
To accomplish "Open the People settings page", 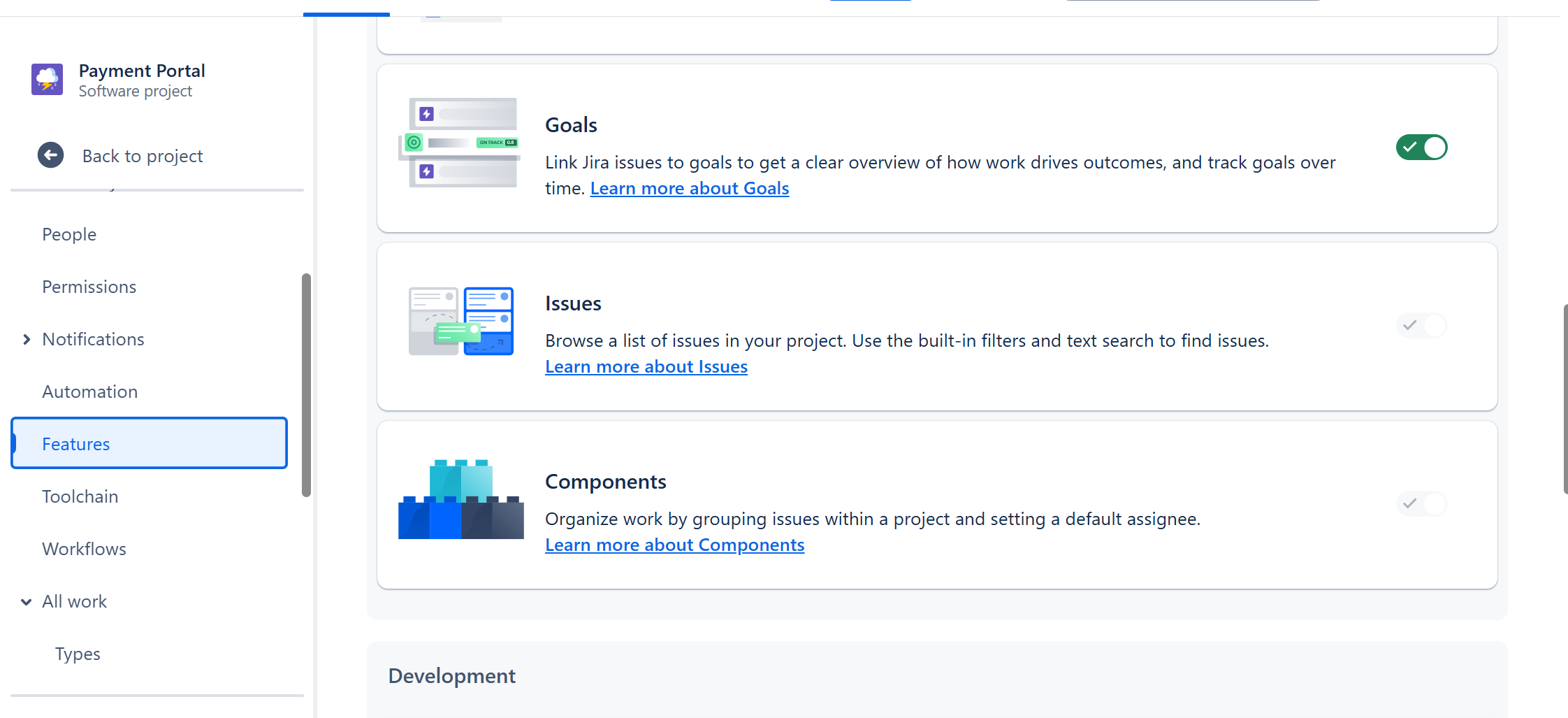I will tap(68, 234).
